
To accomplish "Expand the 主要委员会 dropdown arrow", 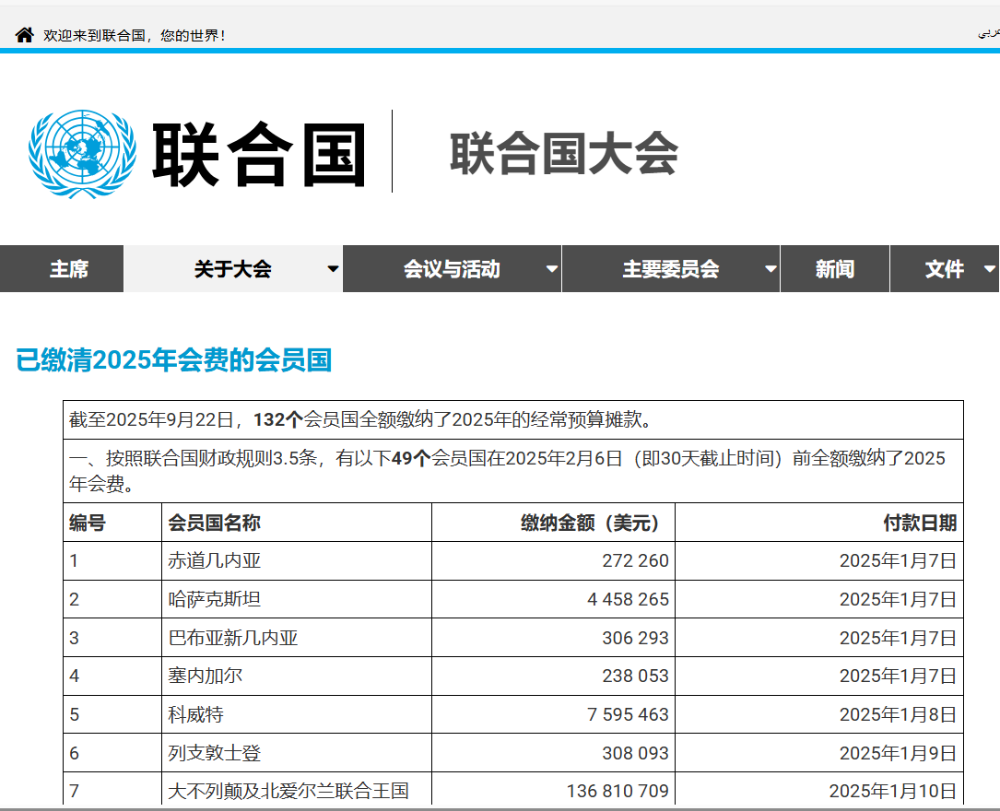I will click(x=770, y=269).
